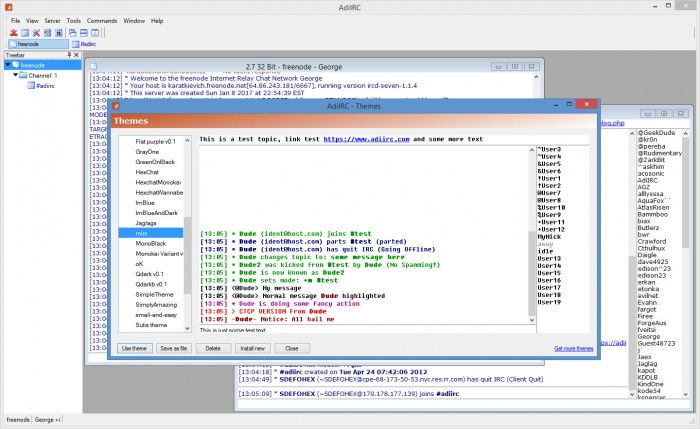
Task: Close the Treebar panel with its X icon
Action: coord(76,55)
